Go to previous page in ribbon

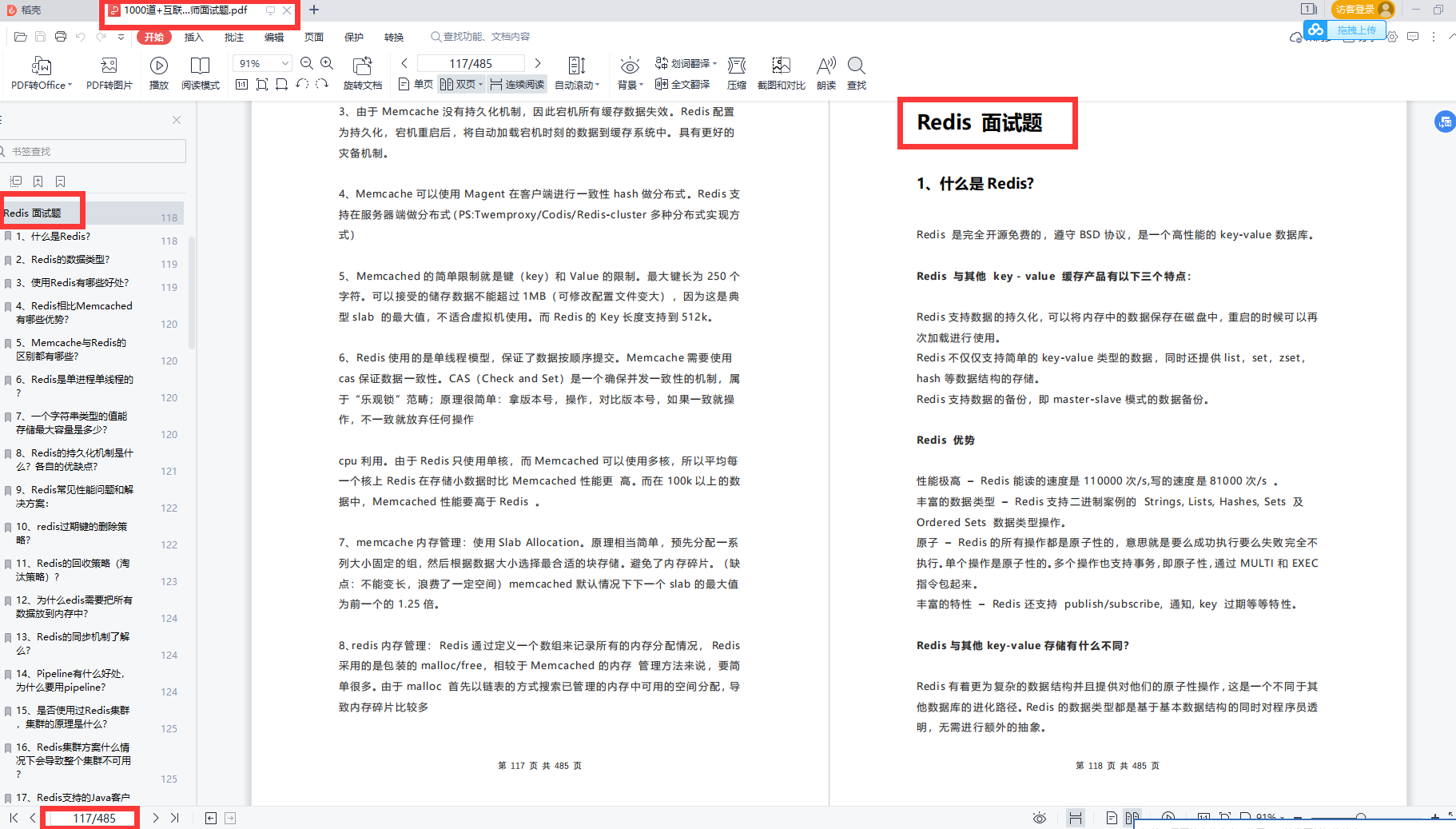click(404, 63)
